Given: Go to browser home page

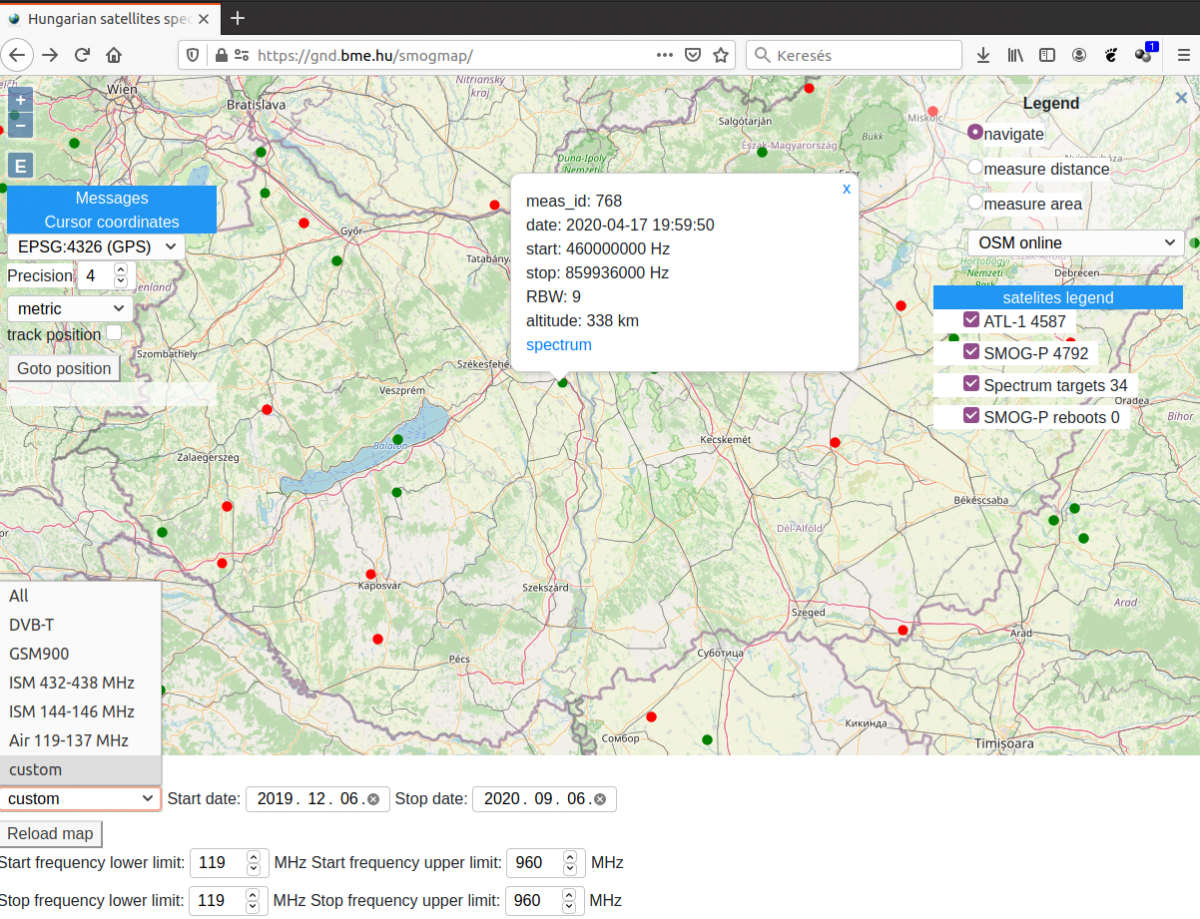Looking at the screenshot, I should coord(114,55).
